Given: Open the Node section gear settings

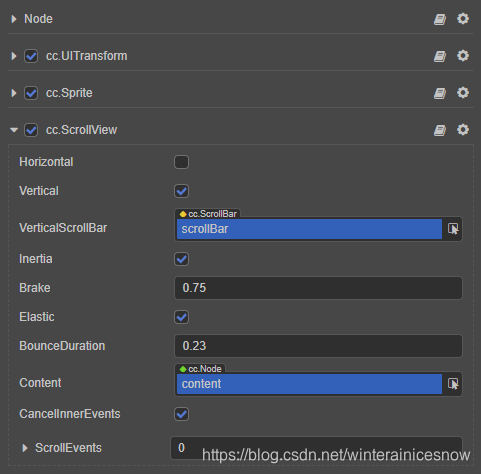Looking at the screenshot, I should pos(463,19).
